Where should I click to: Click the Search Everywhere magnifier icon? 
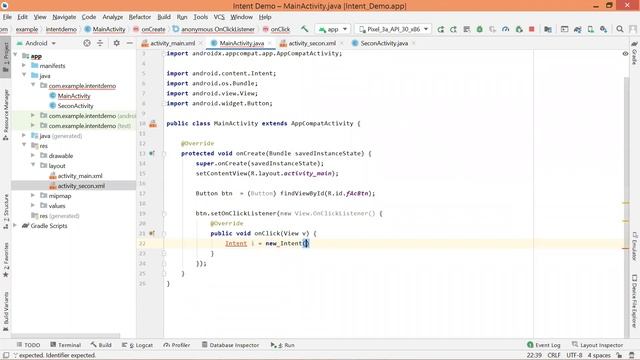(620, 29)
